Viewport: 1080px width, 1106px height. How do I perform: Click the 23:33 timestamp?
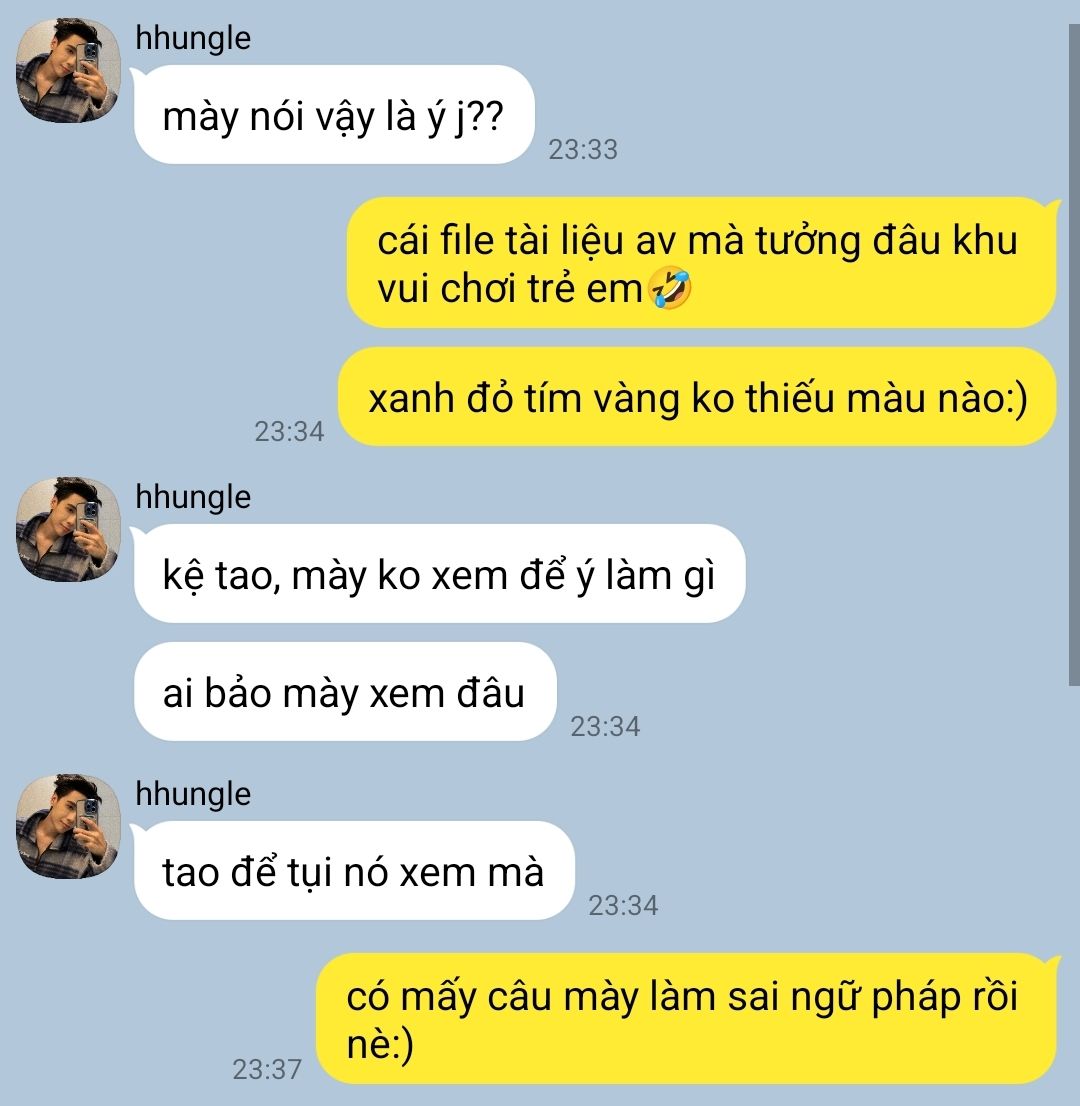(583, 150)
